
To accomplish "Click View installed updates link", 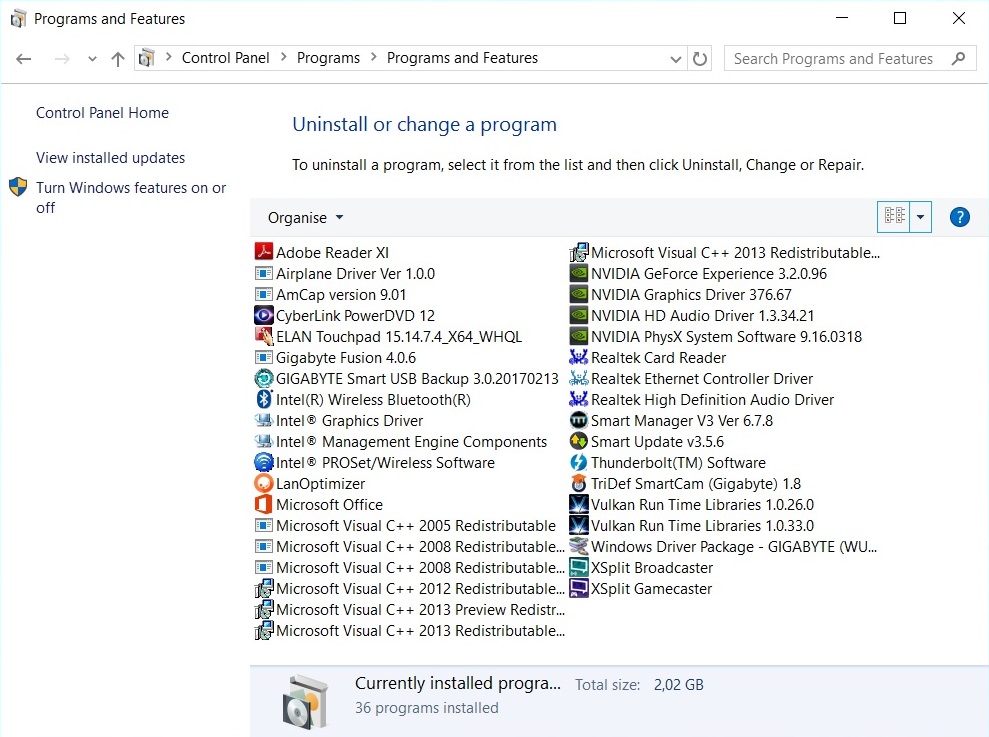I will 110,158.
